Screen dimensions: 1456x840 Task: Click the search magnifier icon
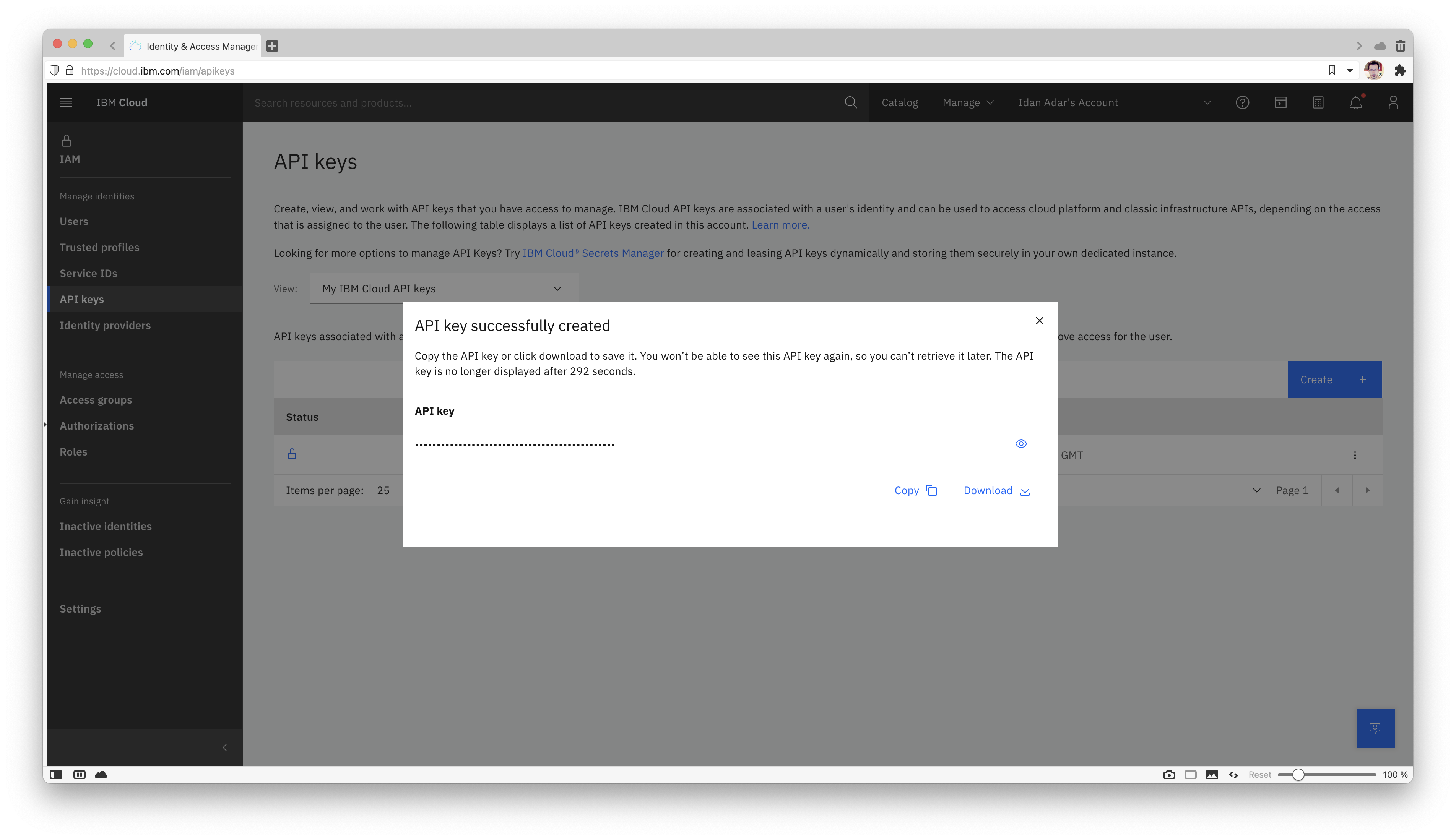coord(851,103)
